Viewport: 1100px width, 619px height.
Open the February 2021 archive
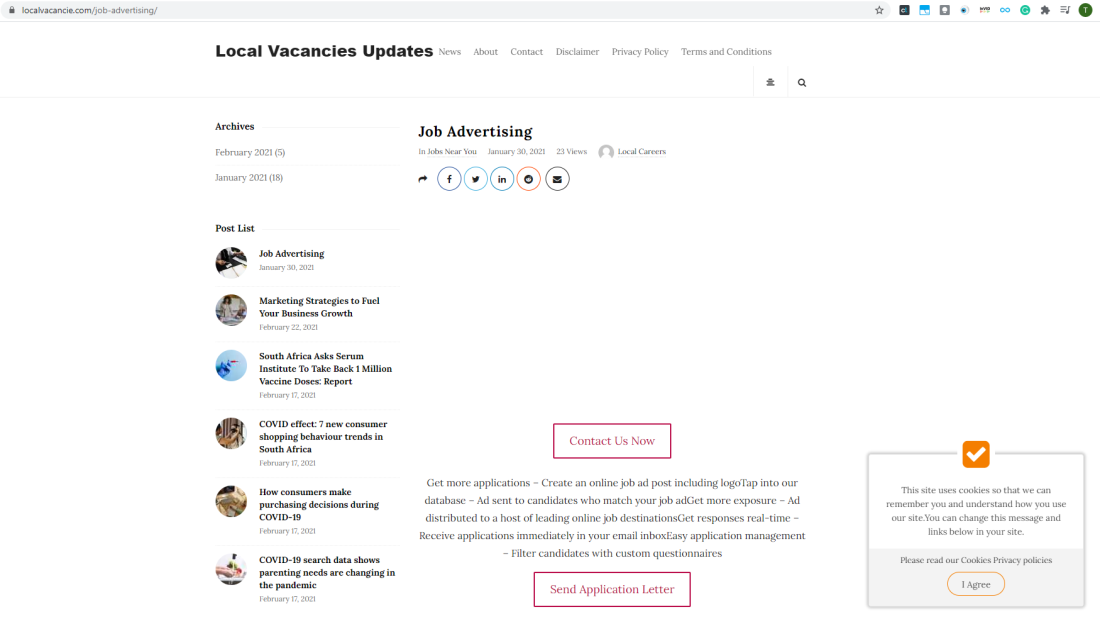(x=250, y=152)
